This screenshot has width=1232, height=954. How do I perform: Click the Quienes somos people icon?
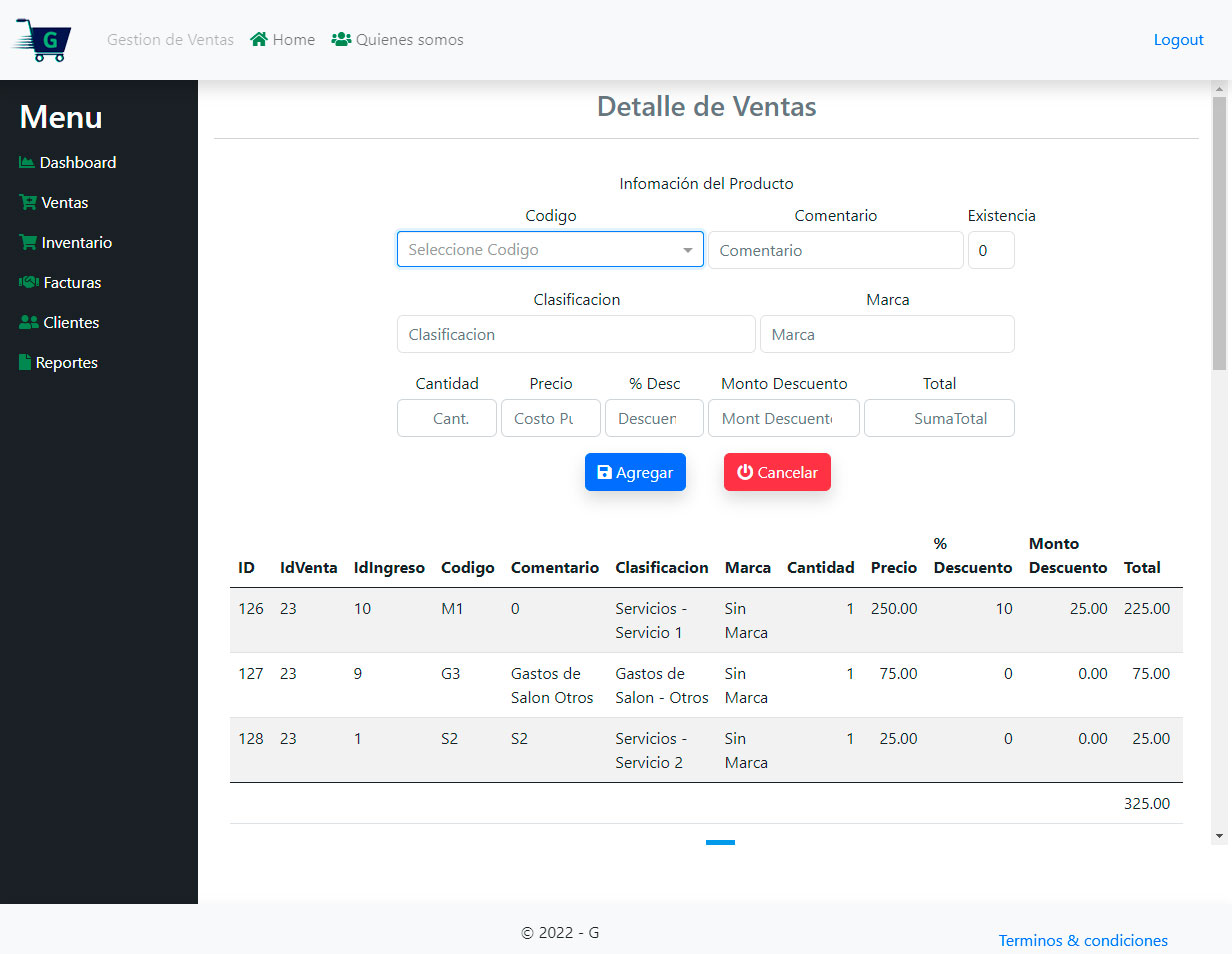(341, 40)
